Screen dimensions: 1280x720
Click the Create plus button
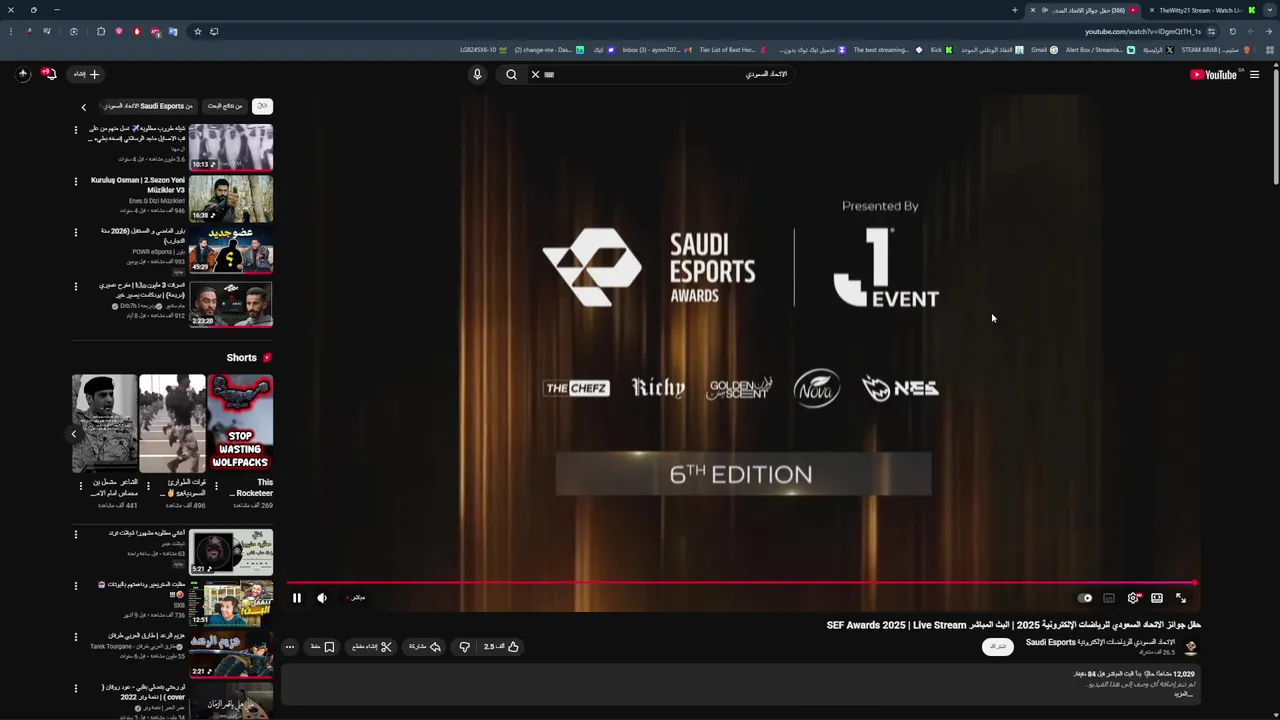point(86,74)
